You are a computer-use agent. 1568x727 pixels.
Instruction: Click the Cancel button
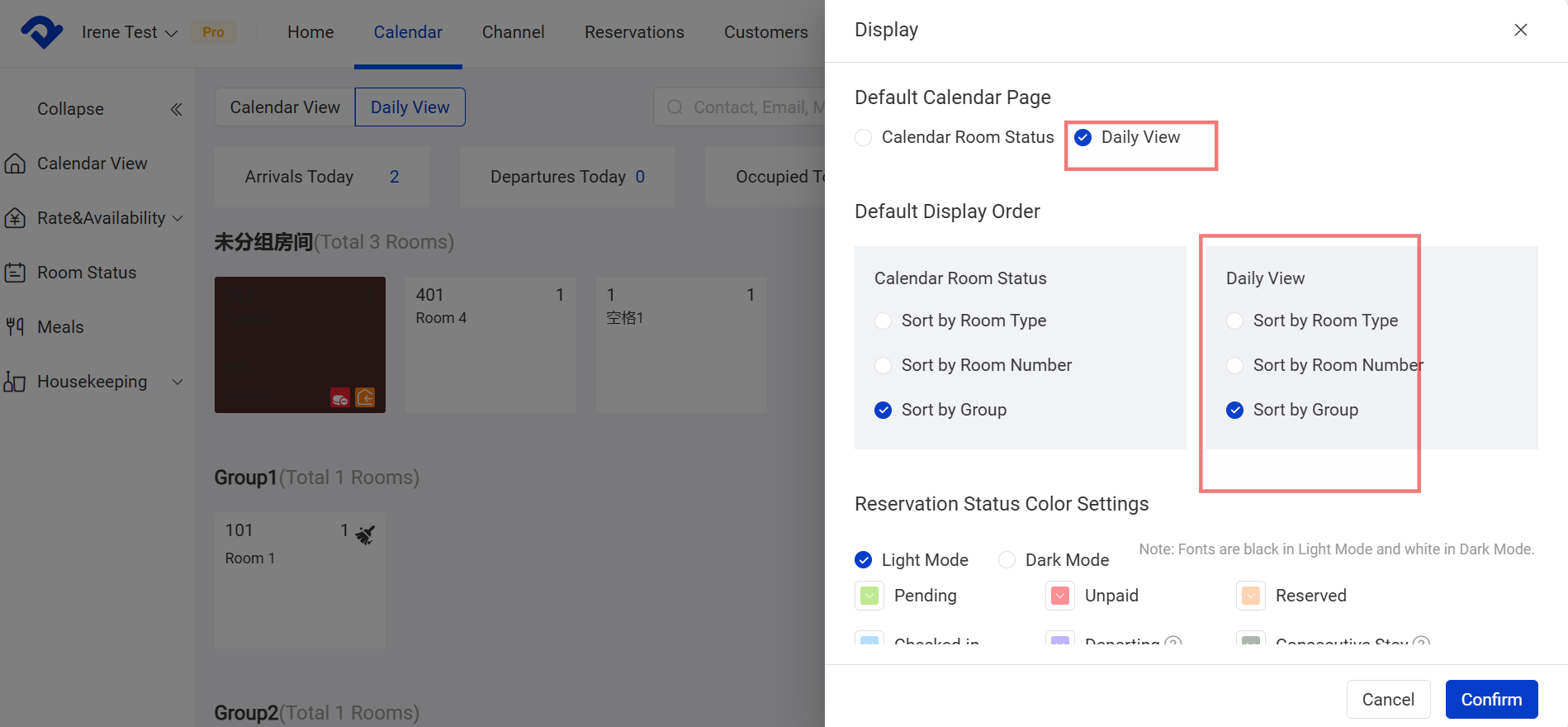[x=1387, y=699]
